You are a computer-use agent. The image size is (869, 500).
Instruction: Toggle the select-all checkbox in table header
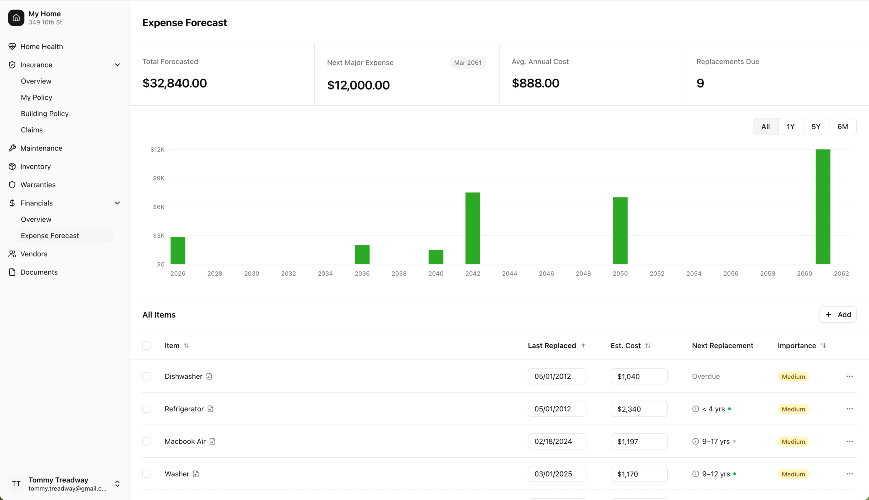pos(147,345)
